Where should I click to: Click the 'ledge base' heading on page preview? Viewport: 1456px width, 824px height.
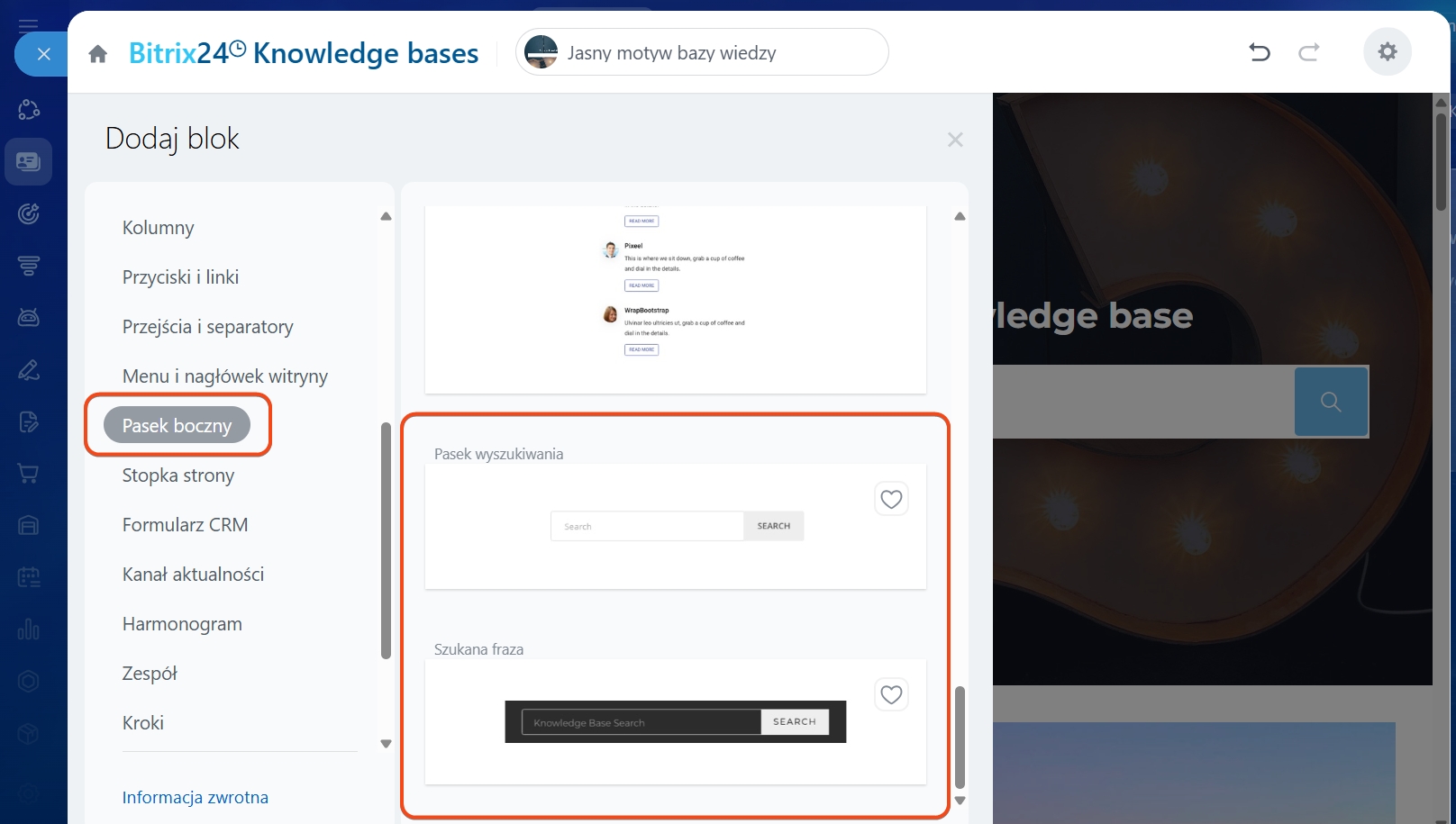[x=1094, y=316]
